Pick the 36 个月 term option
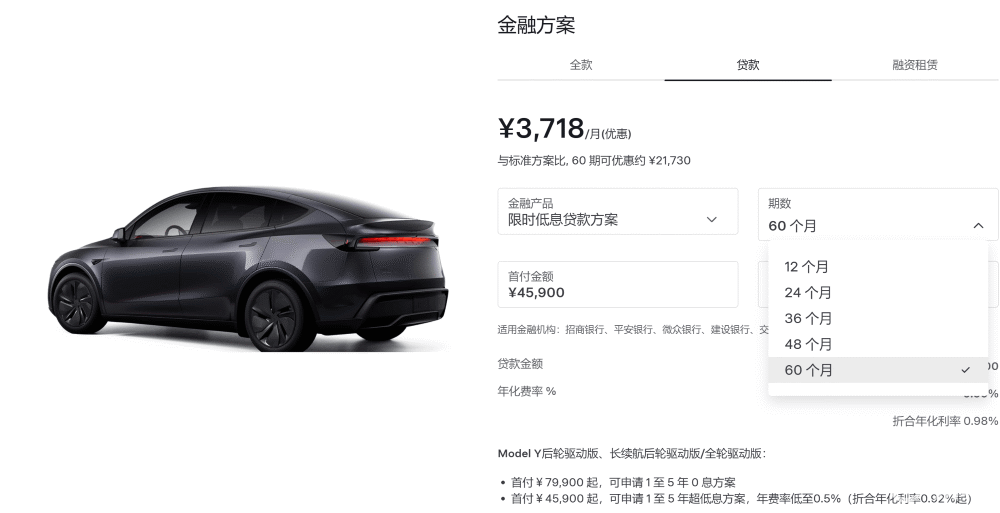The width and height of the screenshot is (1000, 513). click(878, 318)
